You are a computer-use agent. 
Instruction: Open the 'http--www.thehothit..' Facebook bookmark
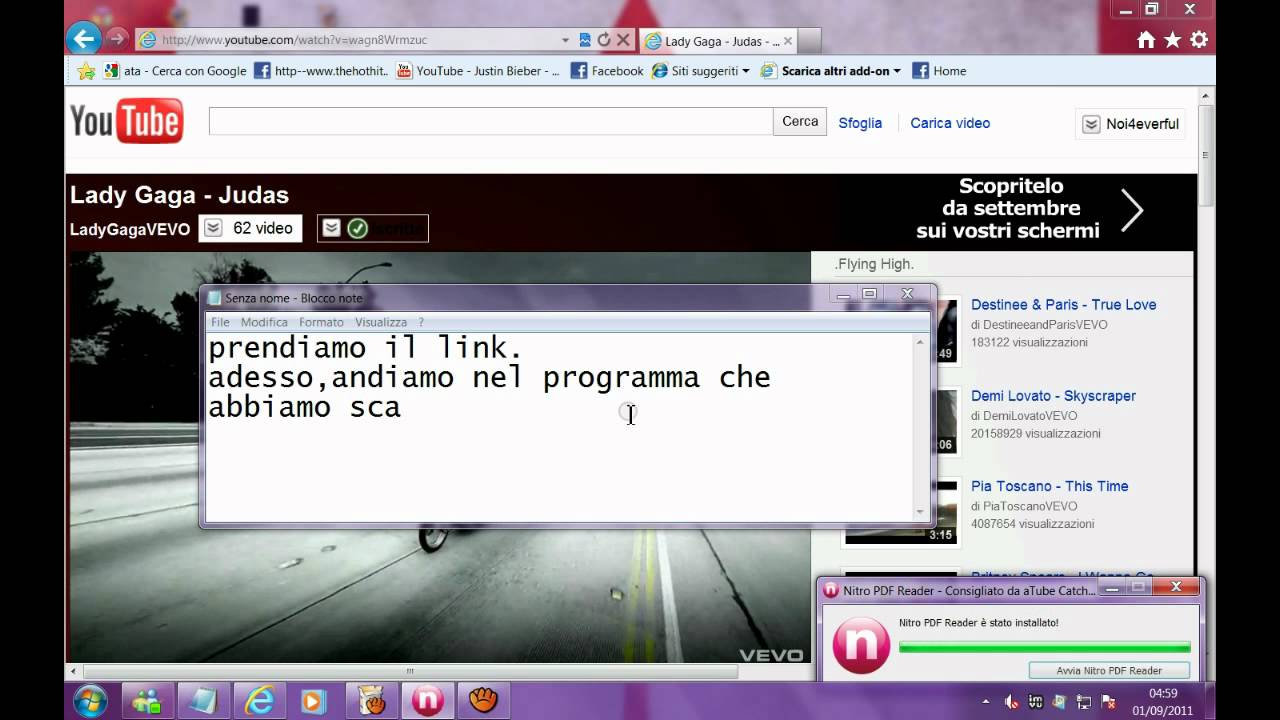click(321, 71)
